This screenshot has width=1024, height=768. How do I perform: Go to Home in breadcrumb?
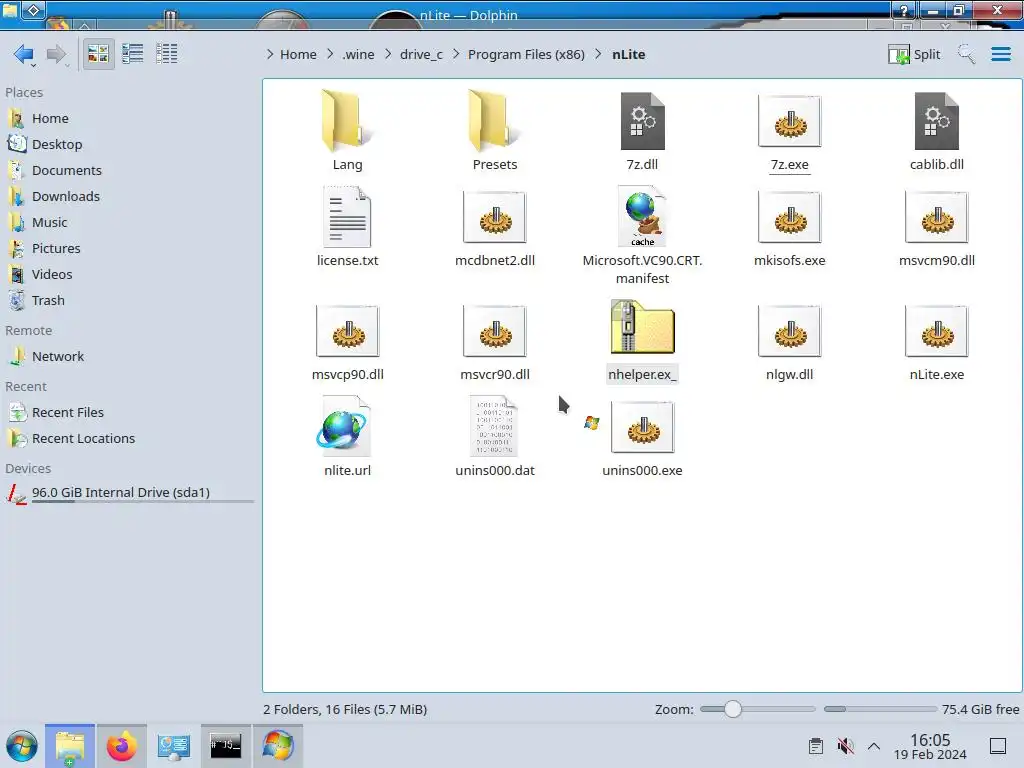[x=298, y=54]
